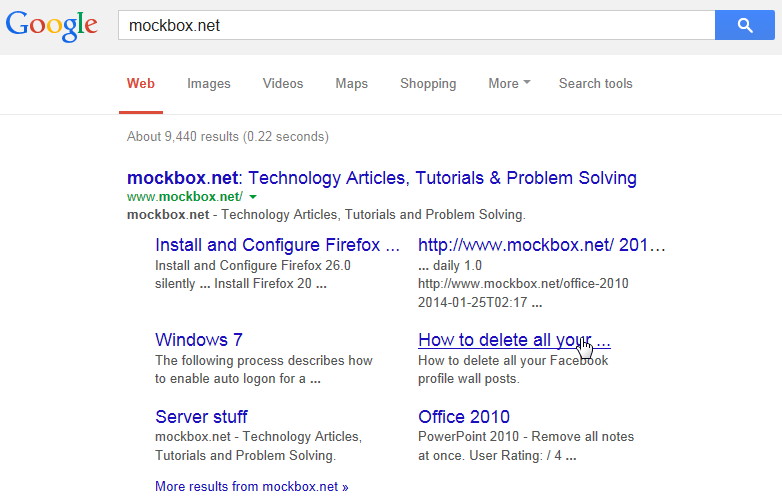Click the snippet 'The following process describes how'
782x504 pixels.
coord(264,360)
